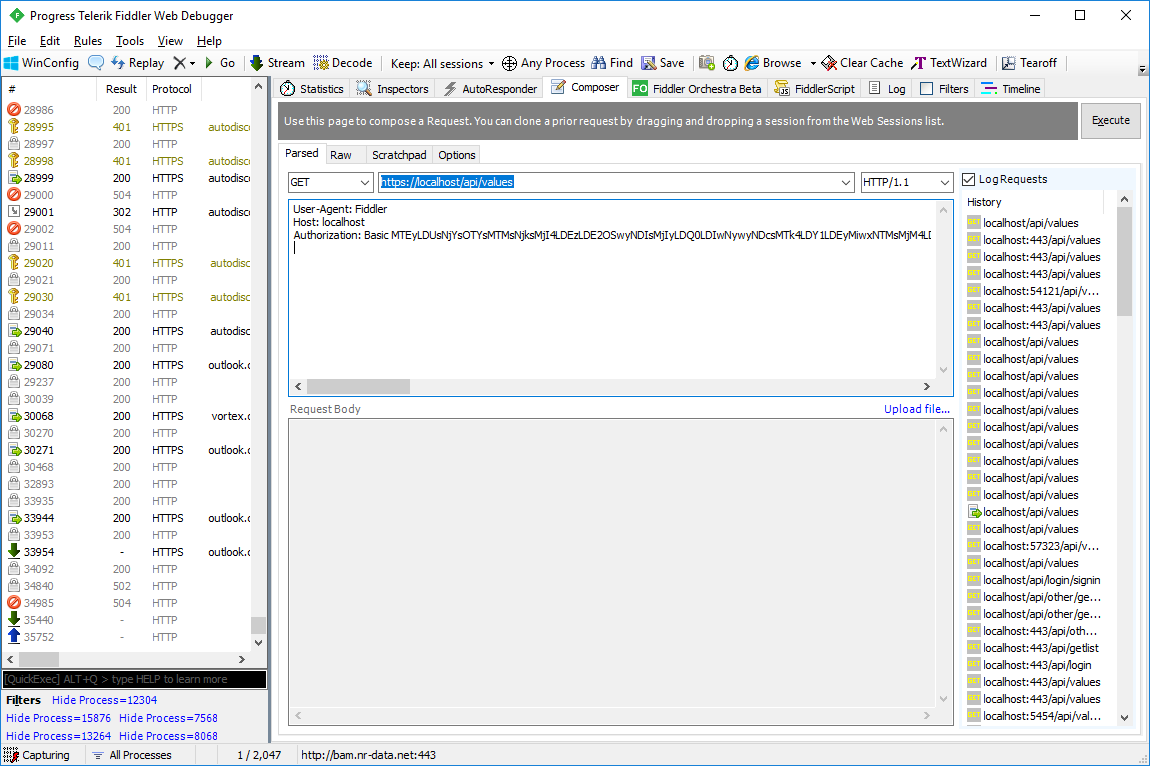1150x766 pixels.
Task: Open the TextWizard tool
Action: [949, 63]
